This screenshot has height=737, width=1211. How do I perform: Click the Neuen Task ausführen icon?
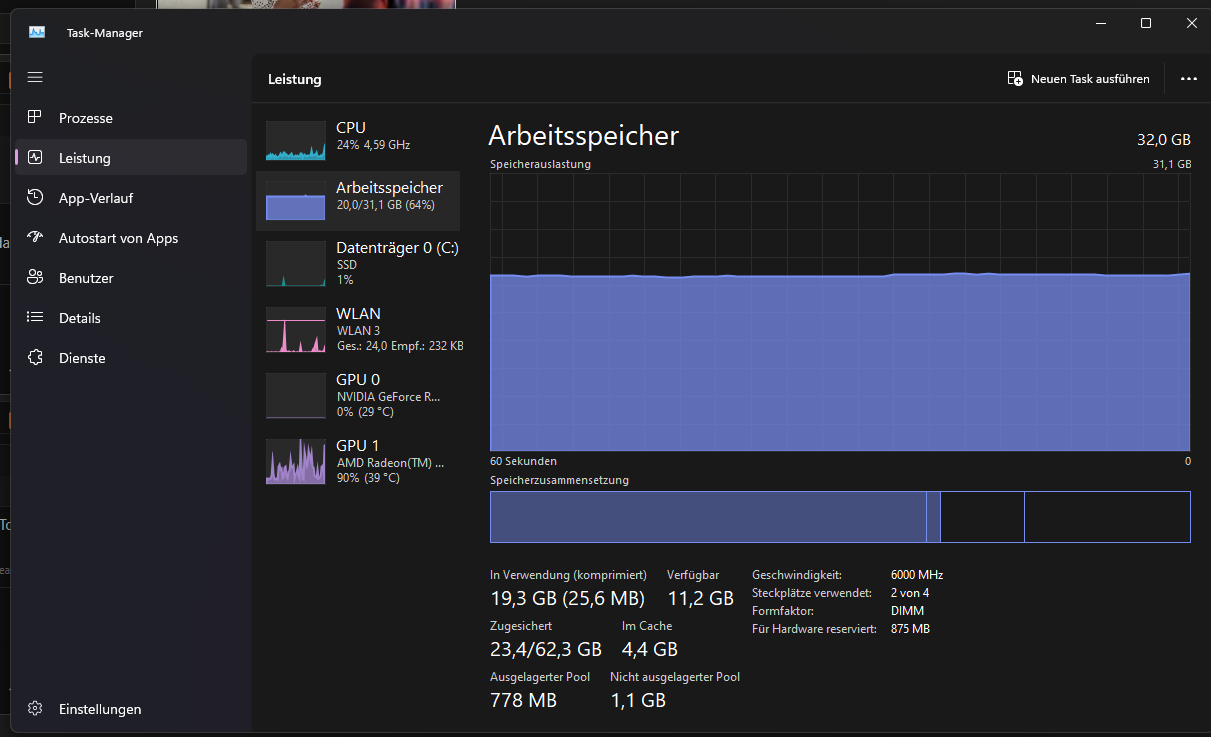point(1015,78)
